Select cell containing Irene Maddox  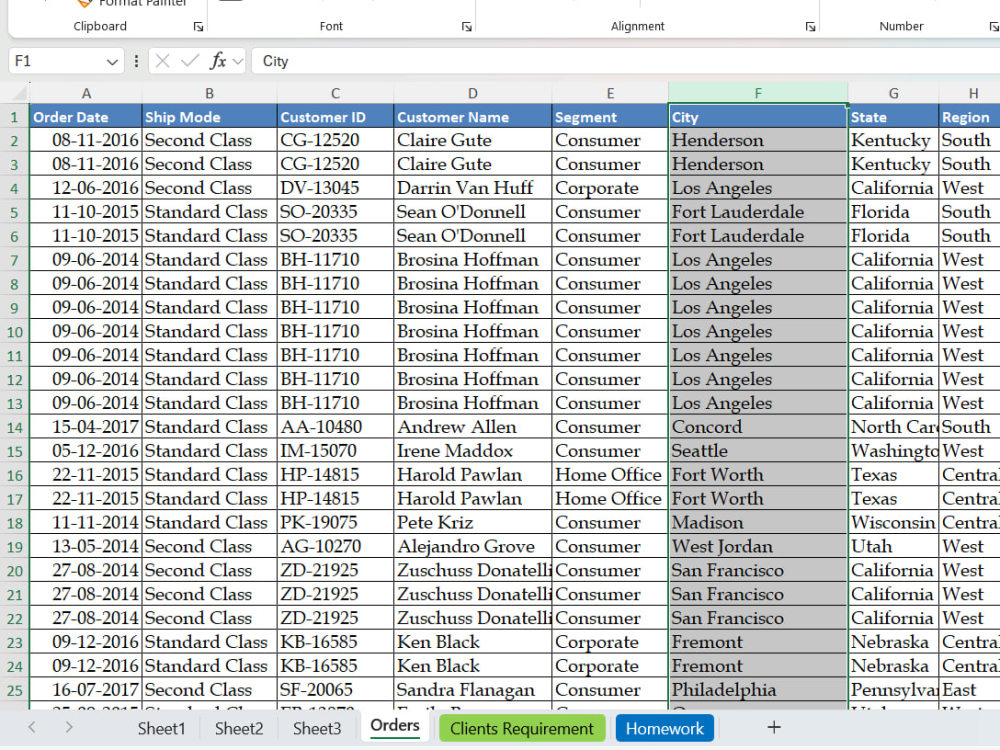pyautogui.click(x=473, y=451)
